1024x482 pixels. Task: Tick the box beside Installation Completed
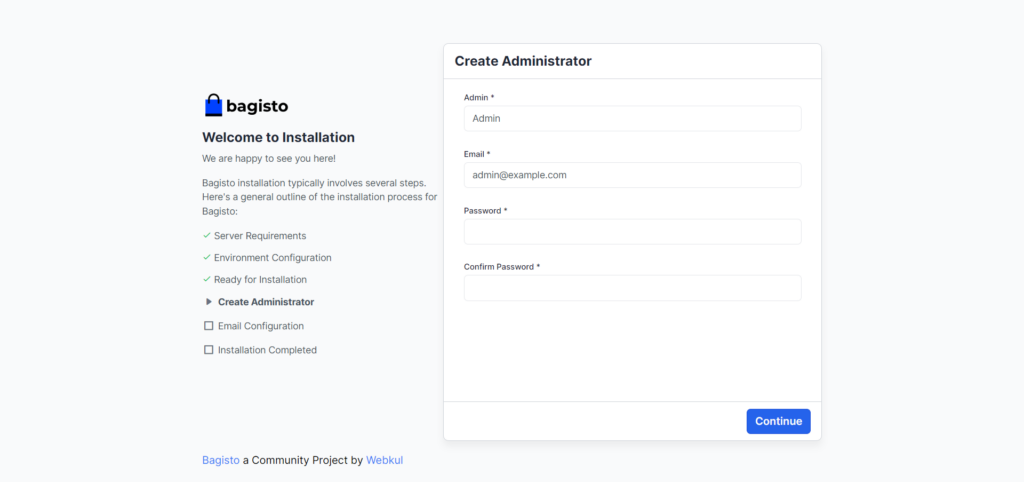click(208, 350)
